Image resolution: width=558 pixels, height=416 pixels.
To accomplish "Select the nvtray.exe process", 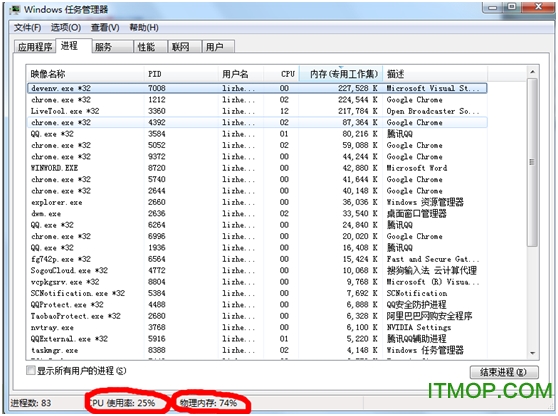I will pyautogui.click(x=257, y=327).
